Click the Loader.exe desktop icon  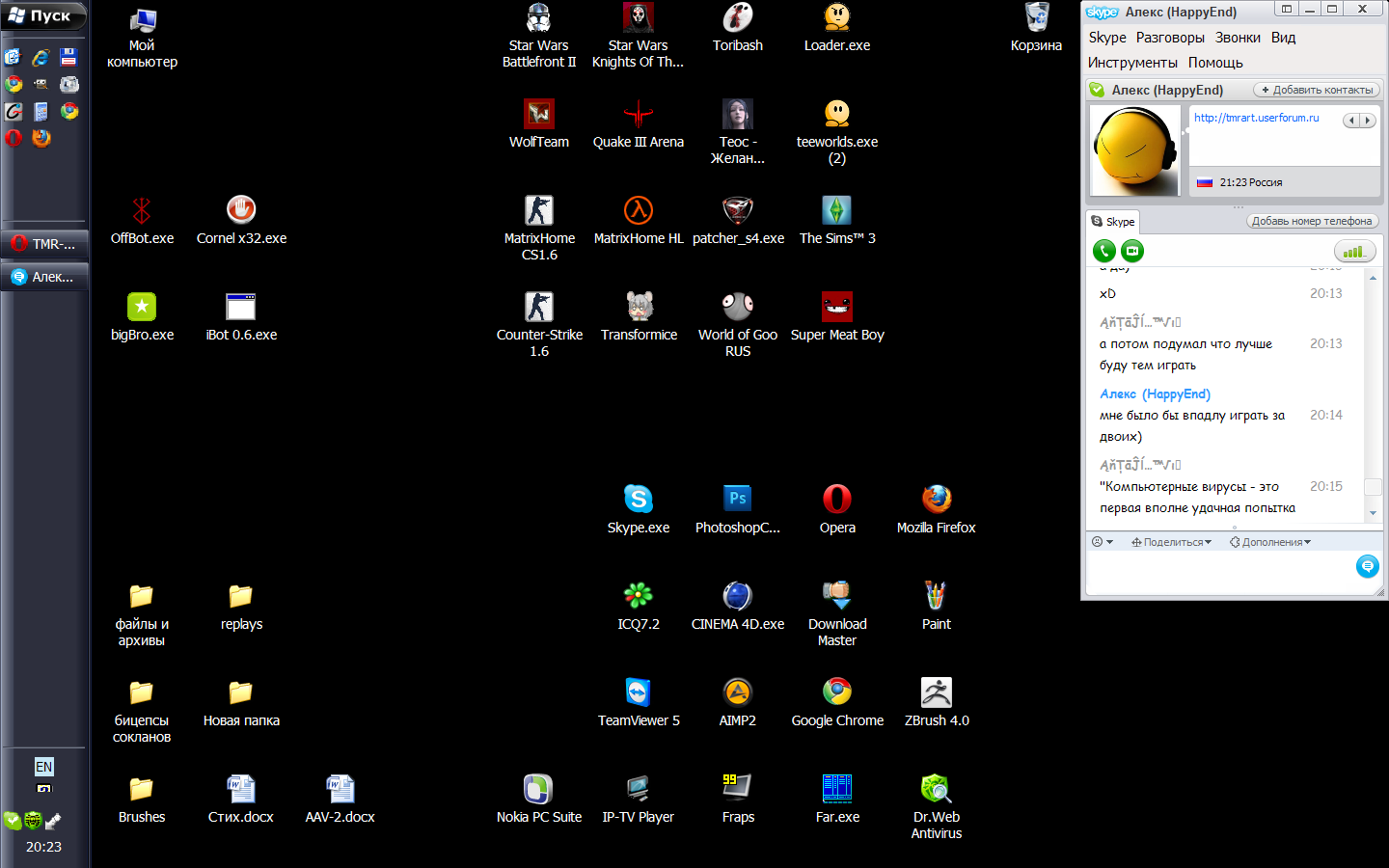pos(837,28)
